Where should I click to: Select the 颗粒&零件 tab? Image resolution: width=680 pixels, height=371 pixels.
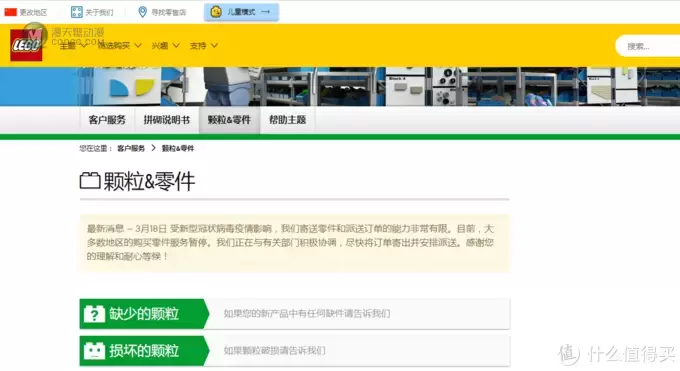[x=229, y=120]
